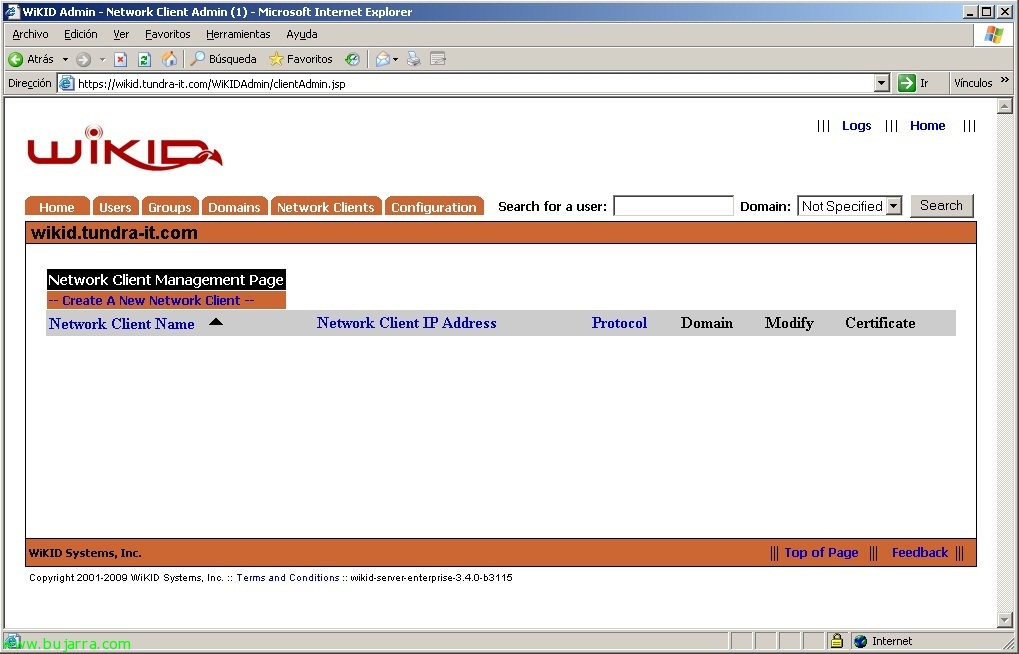Click the Internet zone globe icon

[x=860, y=641]
